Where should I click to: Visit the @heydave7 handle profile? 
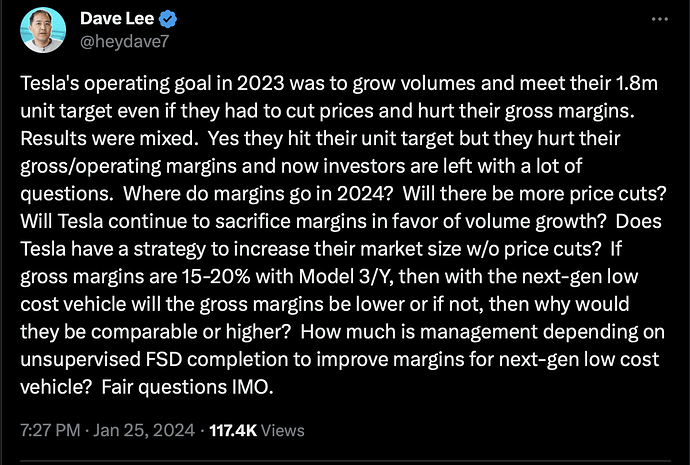(x=125, y=42)
